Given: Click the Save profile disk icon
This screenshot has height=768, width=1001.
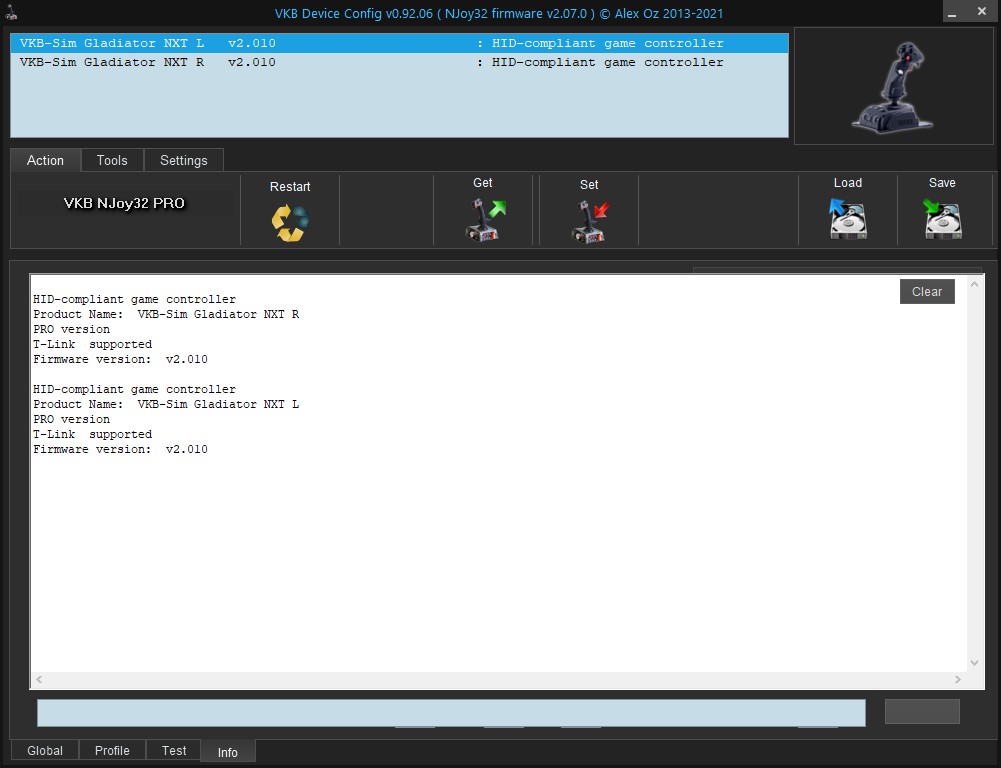Looking at the screenshot, I should 941,218.
